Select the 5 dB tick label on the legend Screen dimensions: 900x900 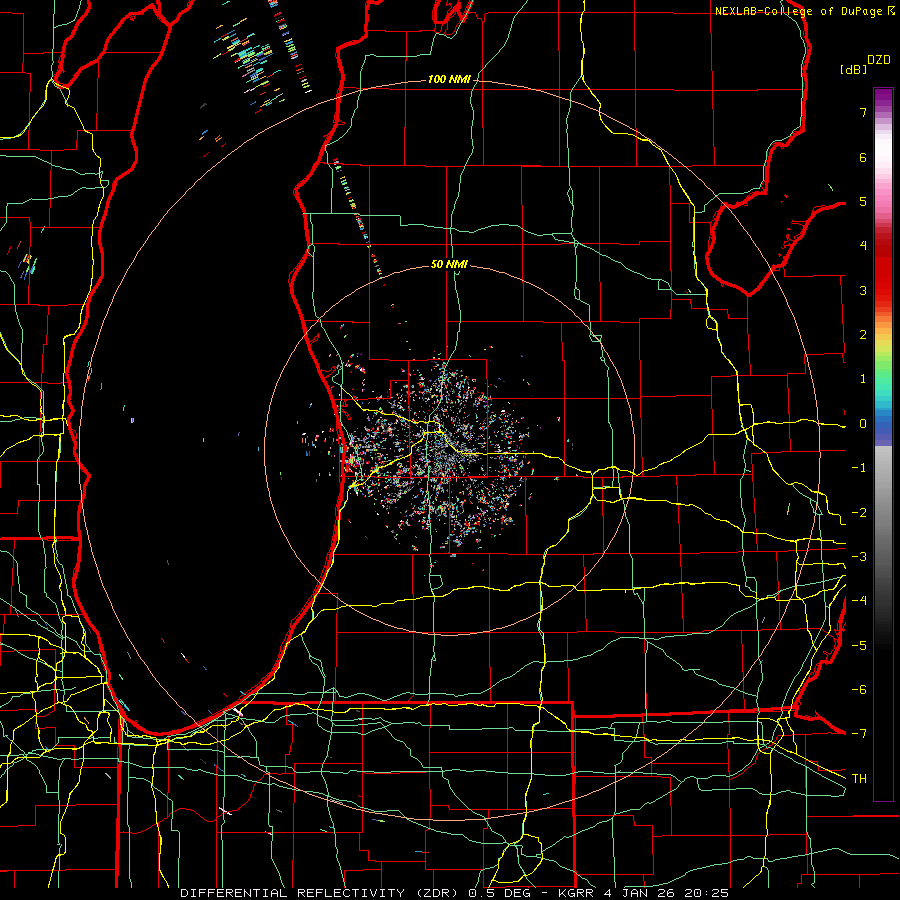click(x=863, y=201)
